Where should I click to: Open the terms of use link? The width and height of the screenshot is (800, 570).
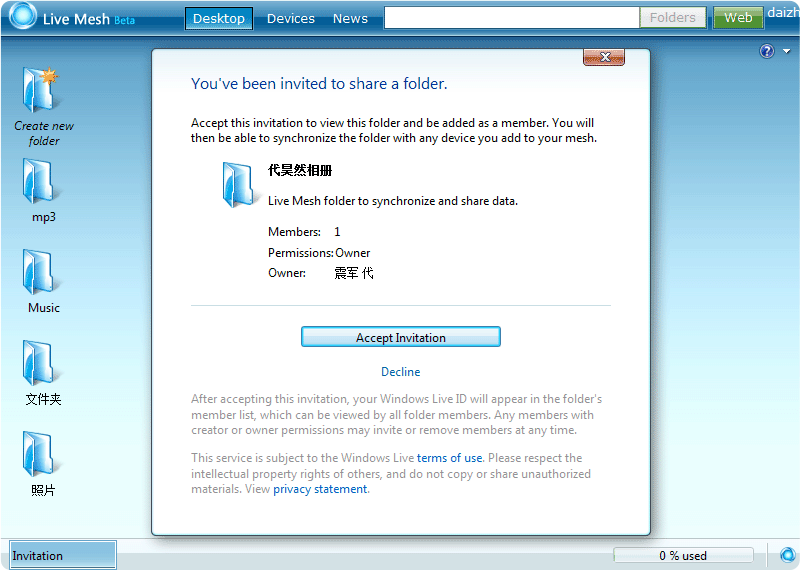point(449,458)
